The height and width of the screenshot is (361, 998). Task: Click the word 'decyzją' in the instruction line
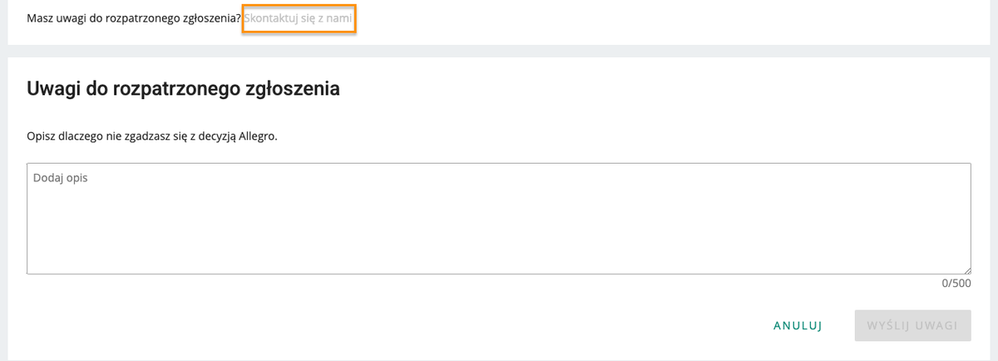click(x=221, y=137)
